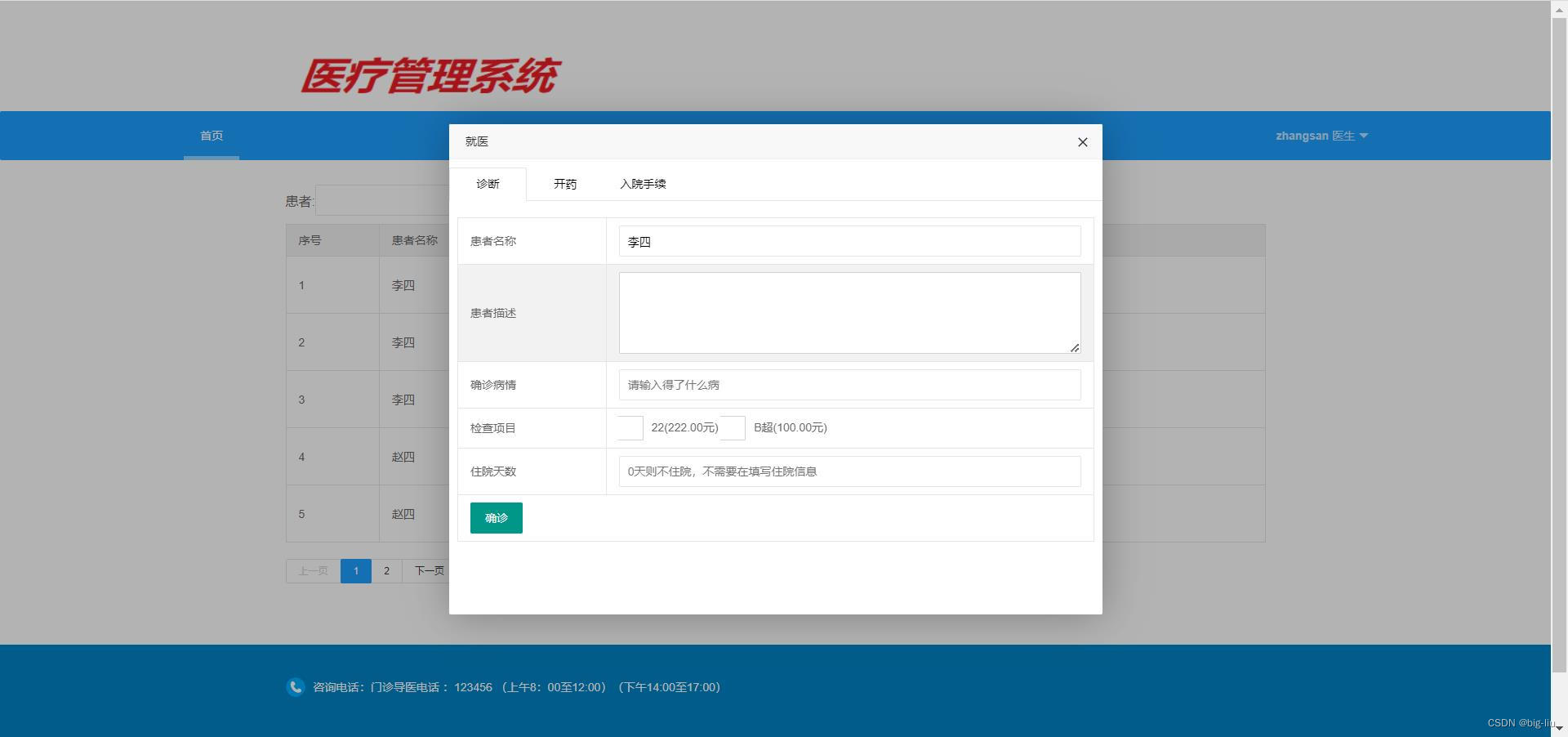
Task: Select row 4 patient 赵四
Action: (403, 457)
